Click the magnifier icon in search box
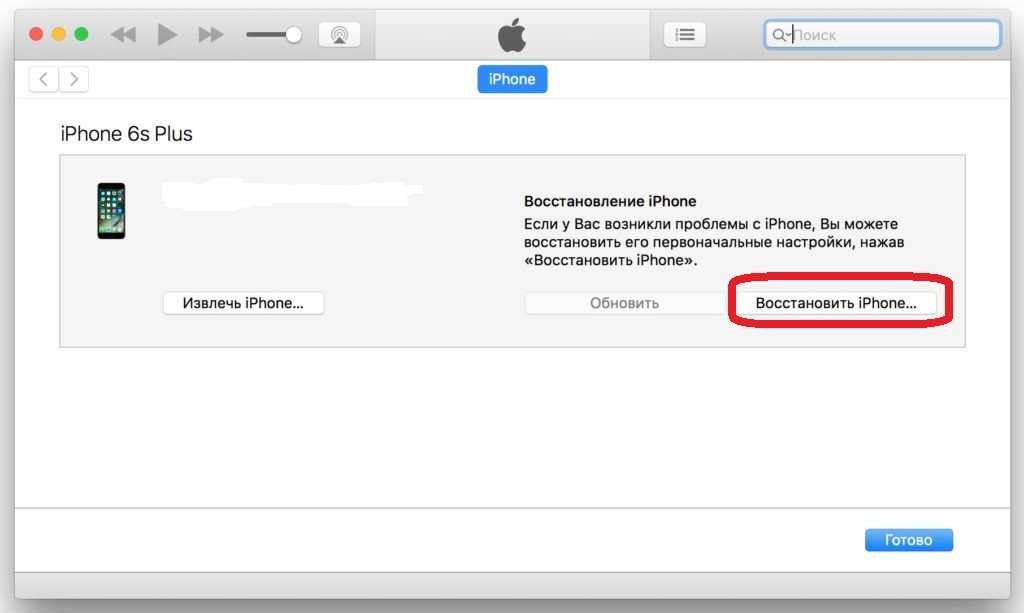1024x613 pixels. pyautogui.click(x=779, y=35)
